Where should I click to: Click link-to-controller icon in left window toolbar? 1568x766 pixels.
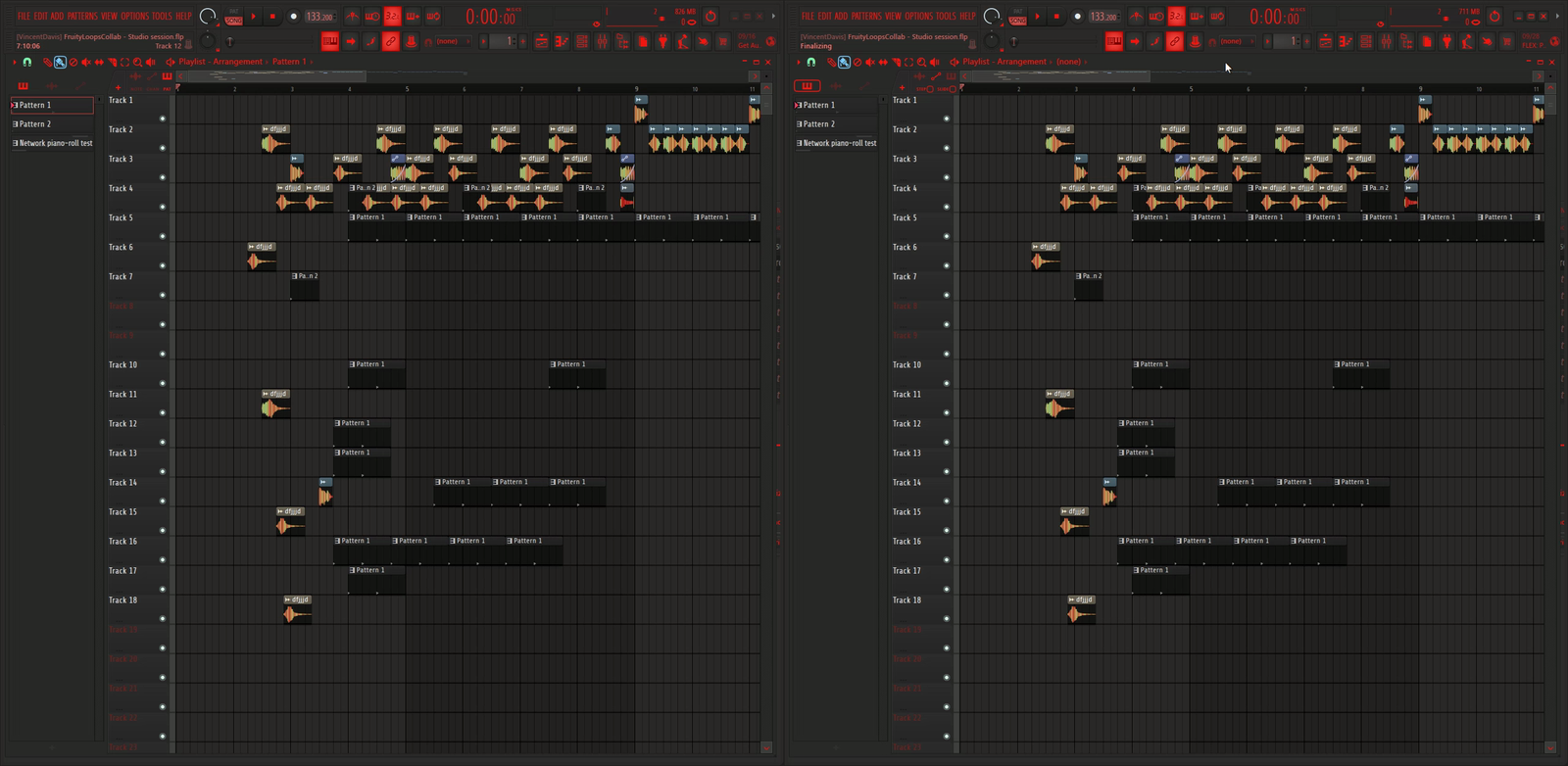point(390,41)
